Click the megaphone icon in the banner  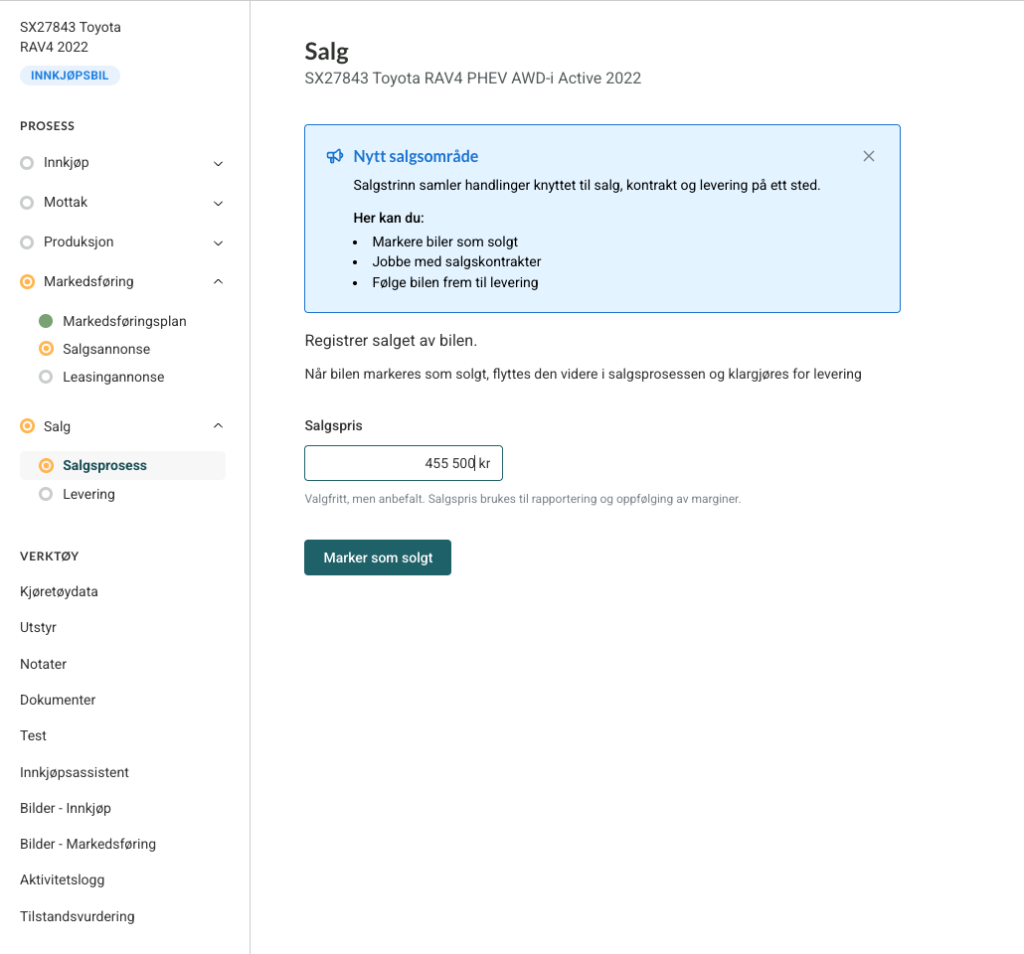pos(335,157)
